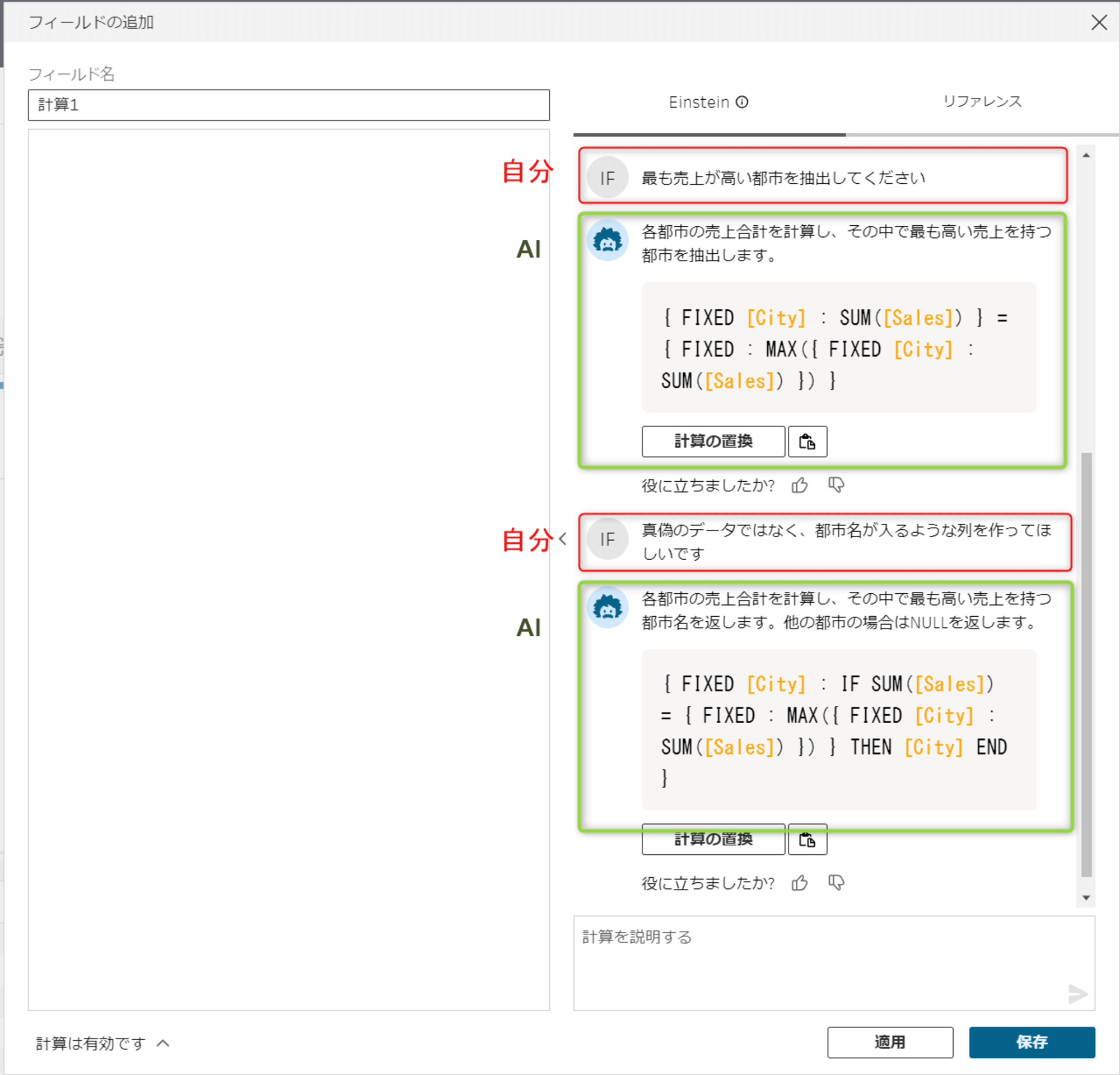Click the IF avatar beside 最も売上が高い都市 message
Viewport: 1120px width, 1075px height.
(608, 178)
